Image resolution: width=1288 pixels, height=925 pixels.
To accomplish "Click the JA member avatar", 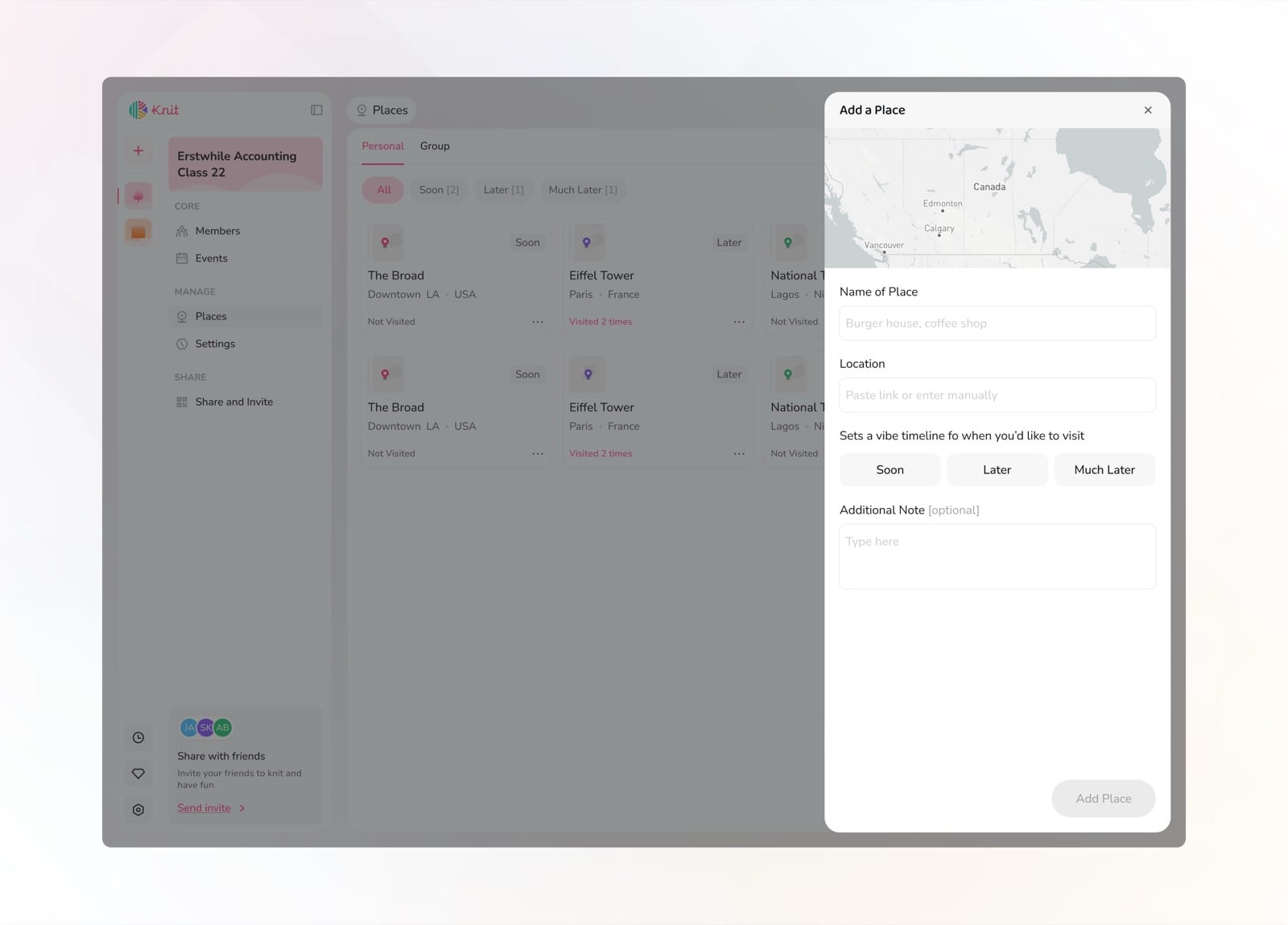I will (x=188, y=728).
